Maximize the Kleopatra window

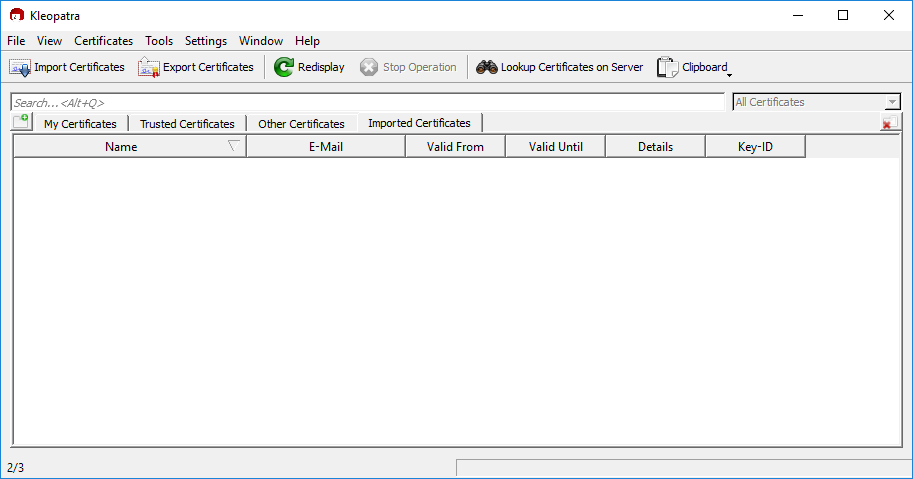pos(843,15)
